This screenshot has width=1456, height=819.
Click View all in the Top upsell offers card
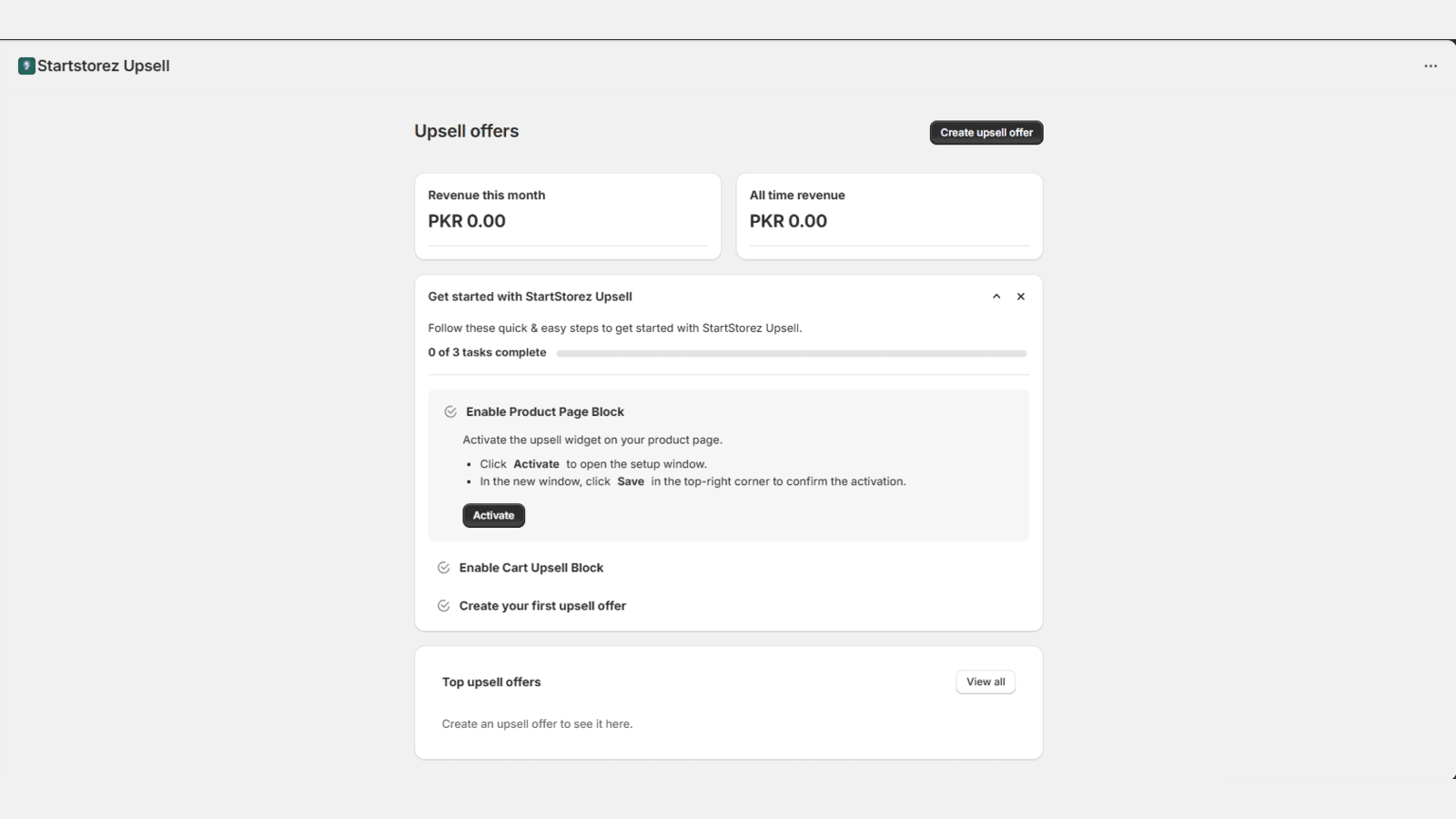(986, 681)
